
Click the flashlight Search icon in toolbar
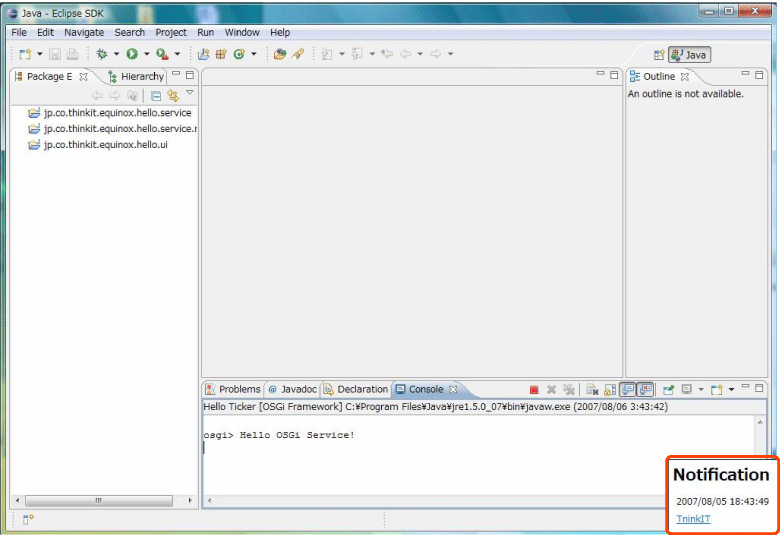pyautogui.click(x=298, y=54)
